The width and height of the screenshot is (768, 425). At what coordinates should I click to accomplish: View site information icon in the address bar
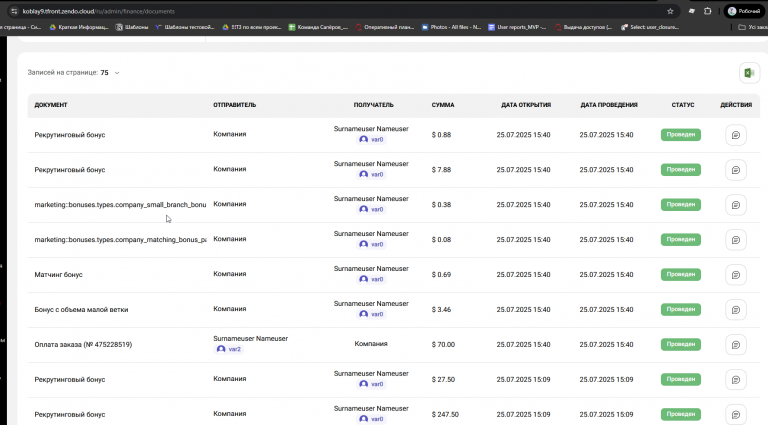pyautogui.click(x=14, y=11)
